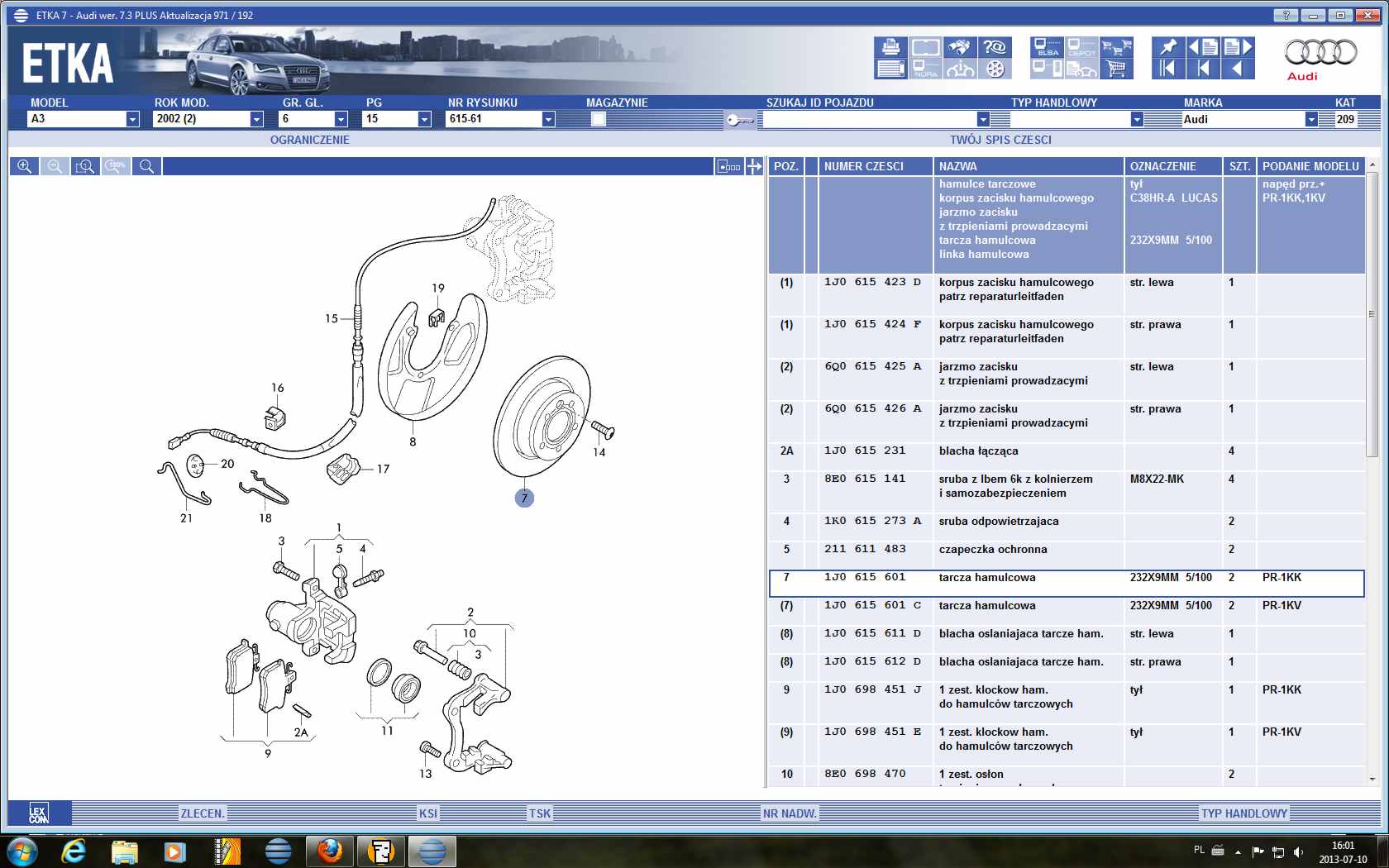Click the document-and-car icon
The height and width of the screenshot is (868, 1389).
[x=1081, y=69]
